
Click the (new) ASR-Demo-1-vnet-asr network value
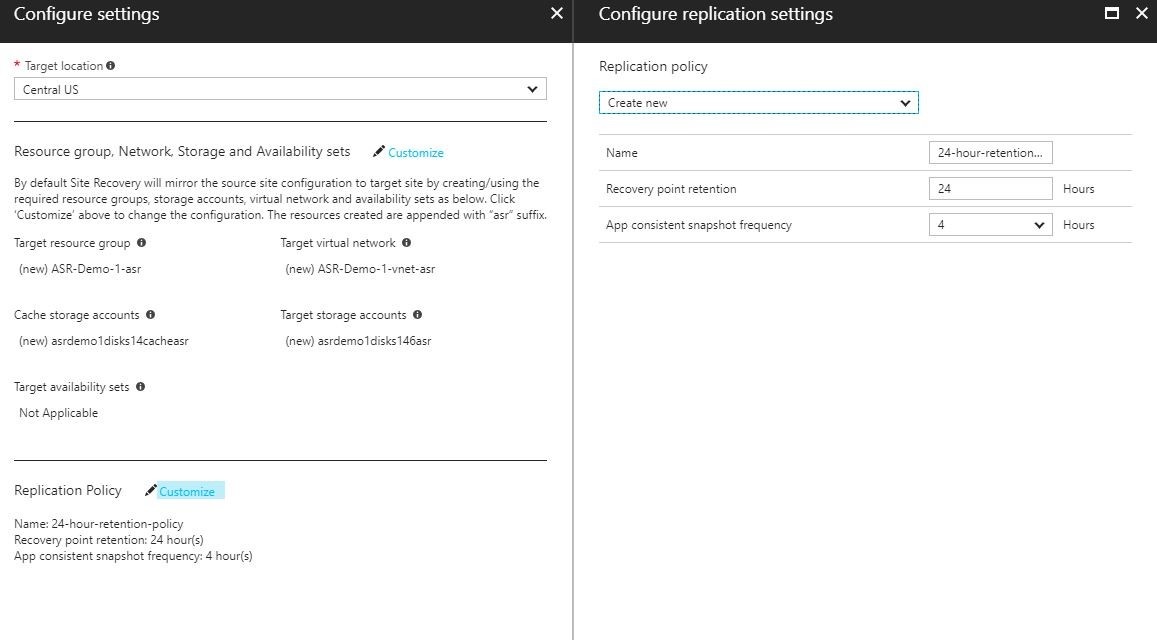tap(360, 269)
